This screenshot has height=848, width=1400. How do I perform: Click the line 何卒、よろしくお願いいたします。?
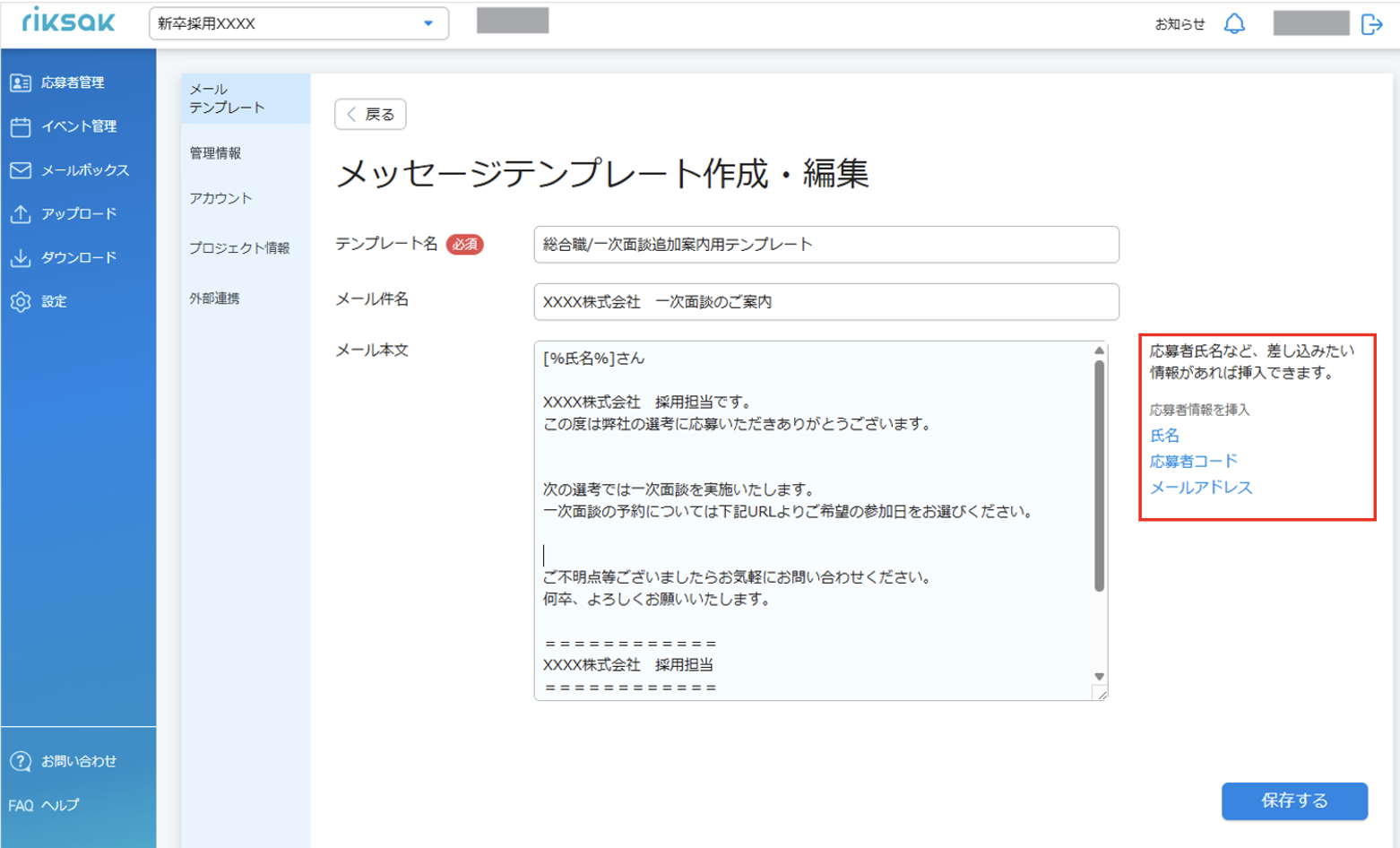tap(657, 599)
